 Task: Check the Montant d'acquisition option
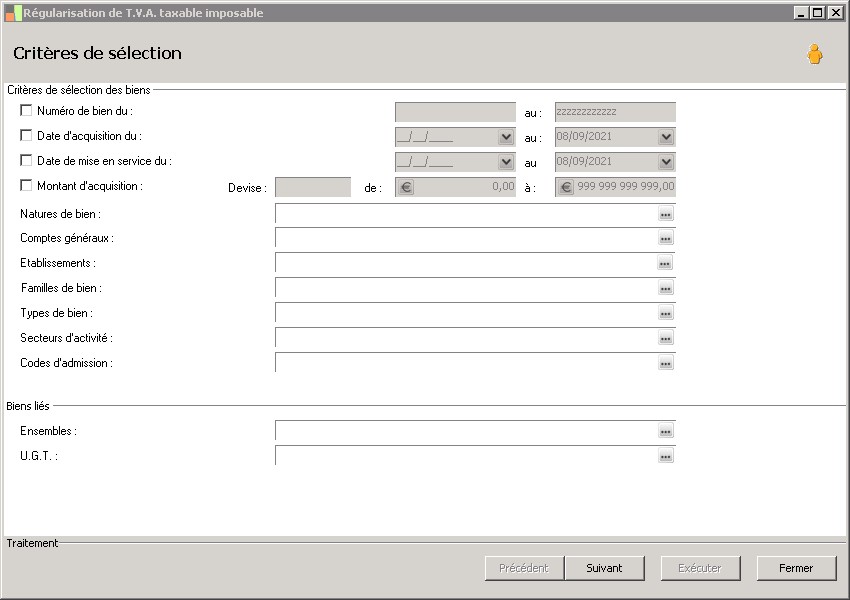[26, 185]
